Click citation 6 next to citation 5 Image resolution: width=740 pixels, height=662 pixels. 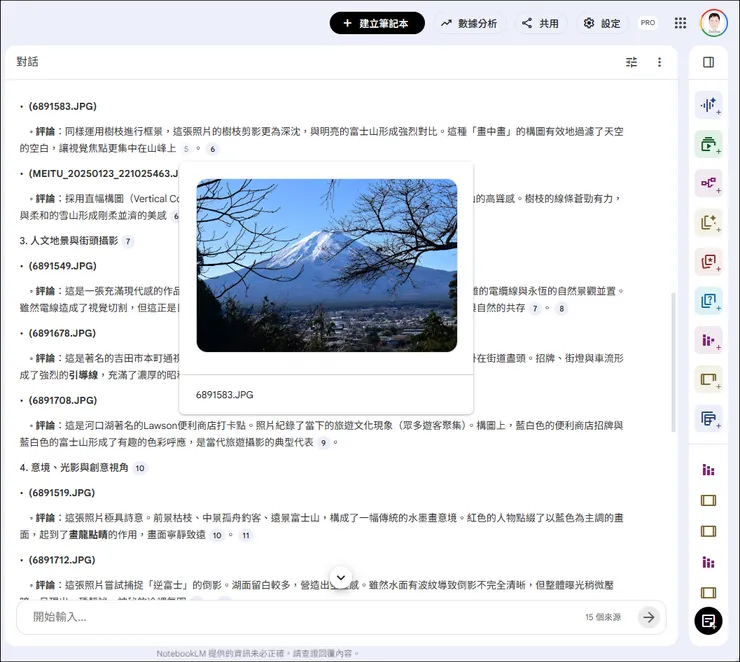[x=212, y=149]
